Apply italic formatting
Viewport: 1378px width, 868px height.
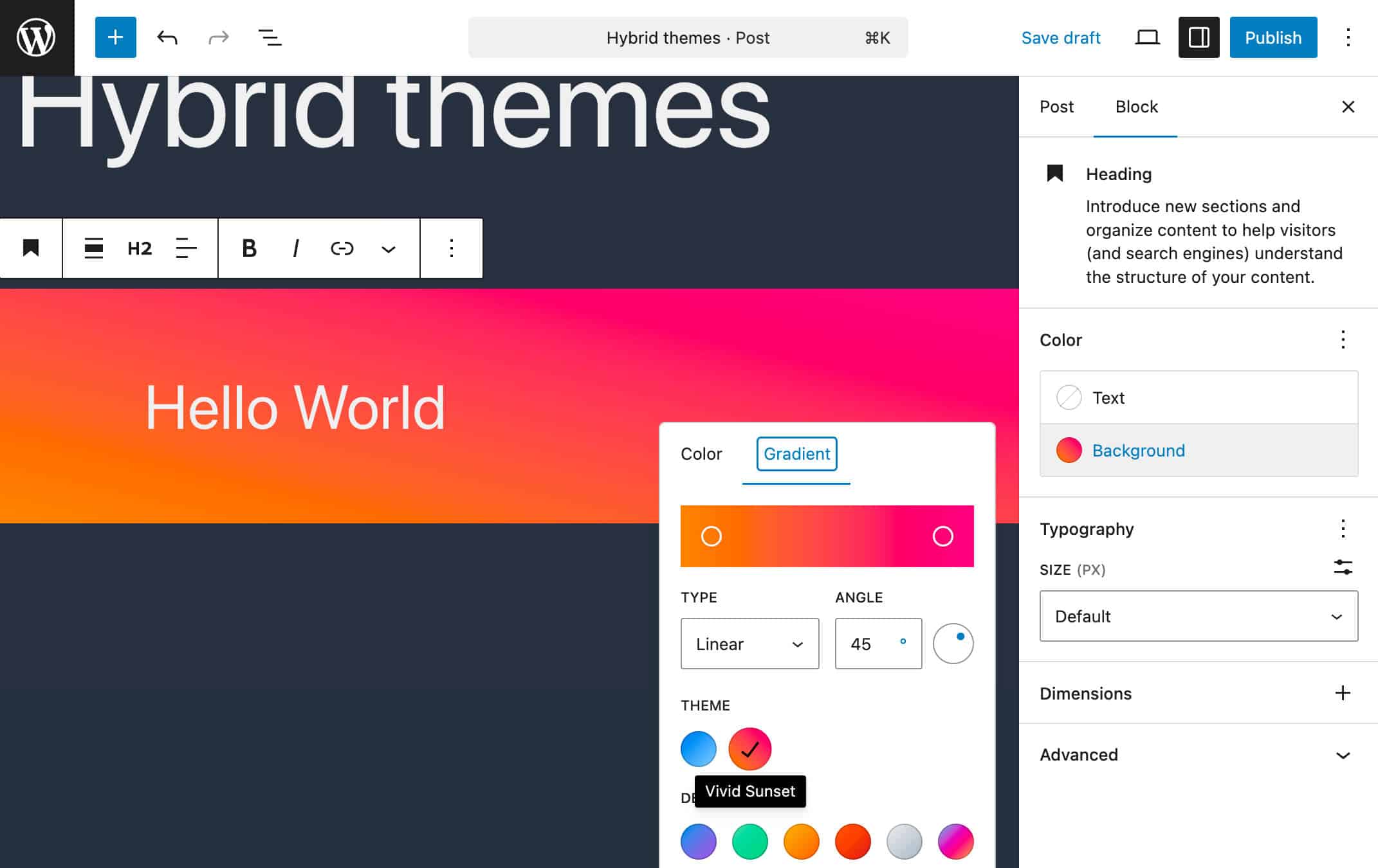tap(295, 248)
